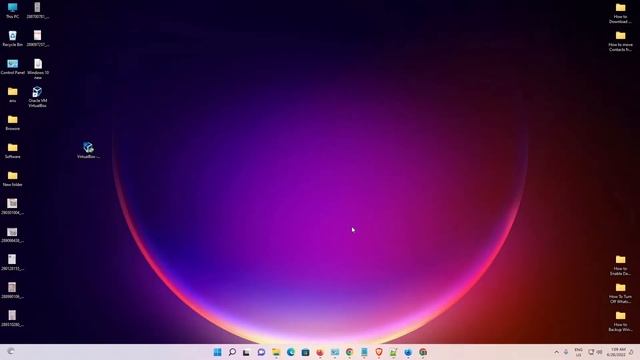Select How to Backup Windows folder

[620, 321]
